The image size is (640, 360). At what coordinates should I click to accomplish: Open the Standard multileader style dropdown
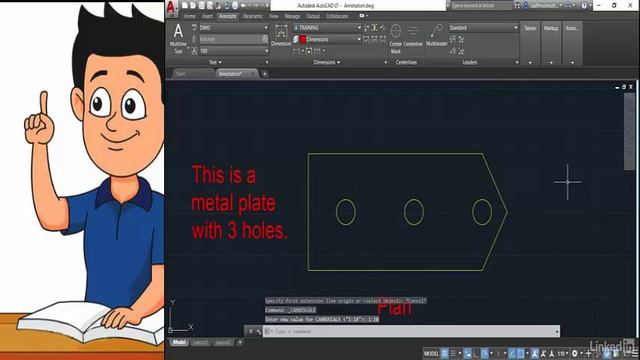pos(516,28)
